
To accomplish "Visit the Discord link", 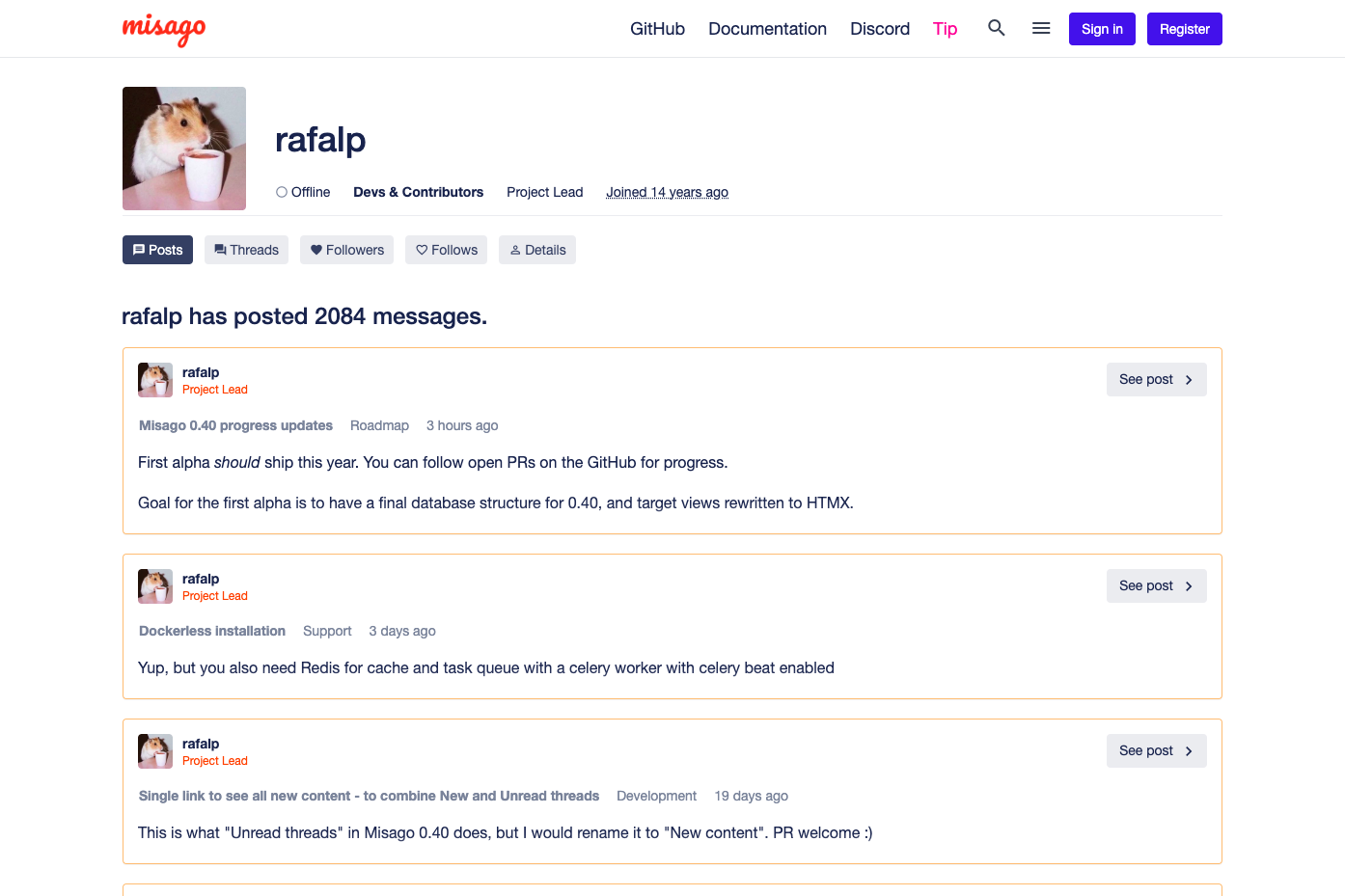I will pyautogui.click(x=880, y=29).
